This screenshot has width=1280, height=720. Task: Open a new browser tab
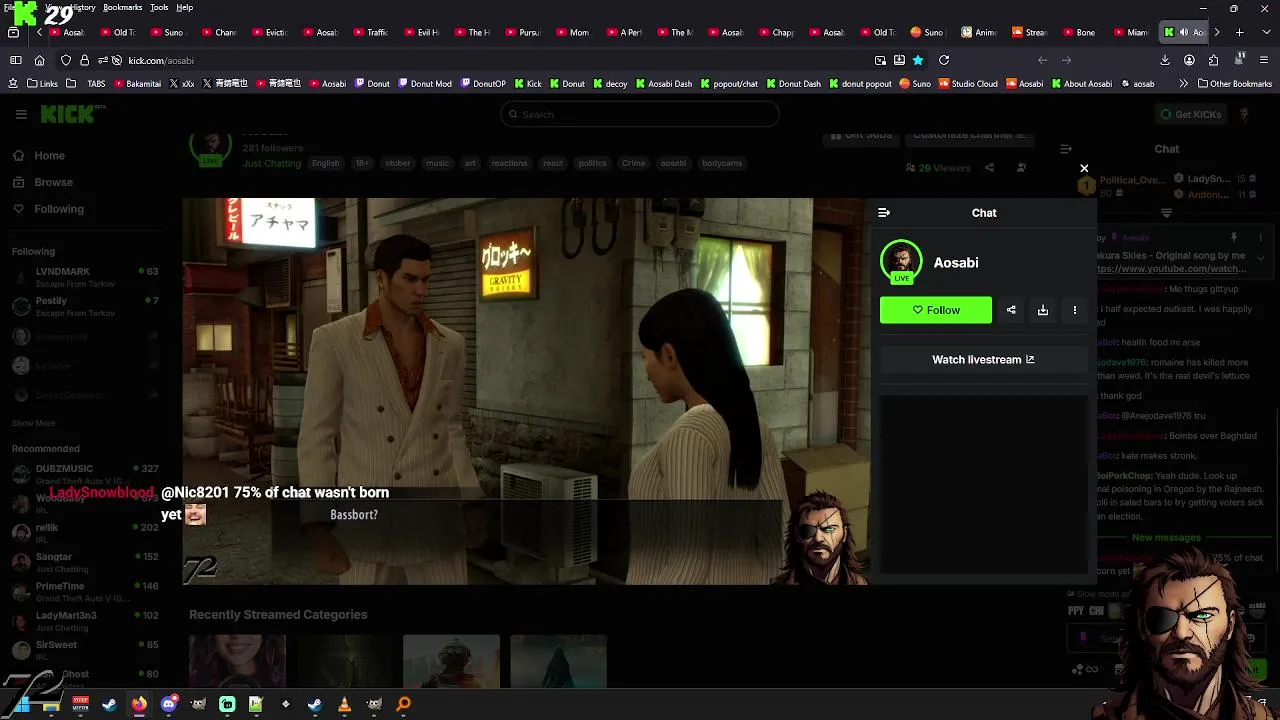coord(1239,32)
